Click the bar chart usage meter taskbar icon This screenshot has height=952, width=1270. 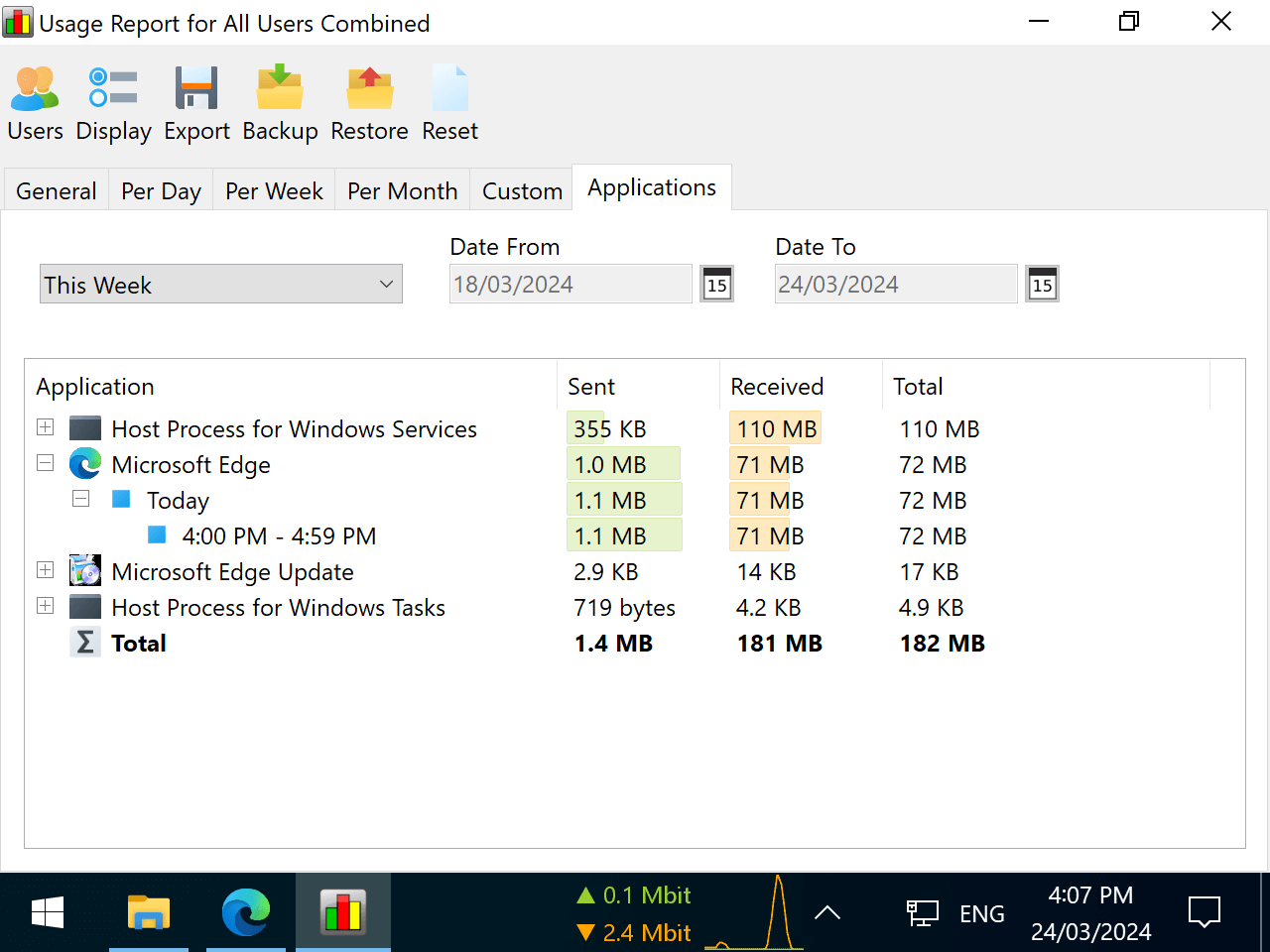point(343,912)
